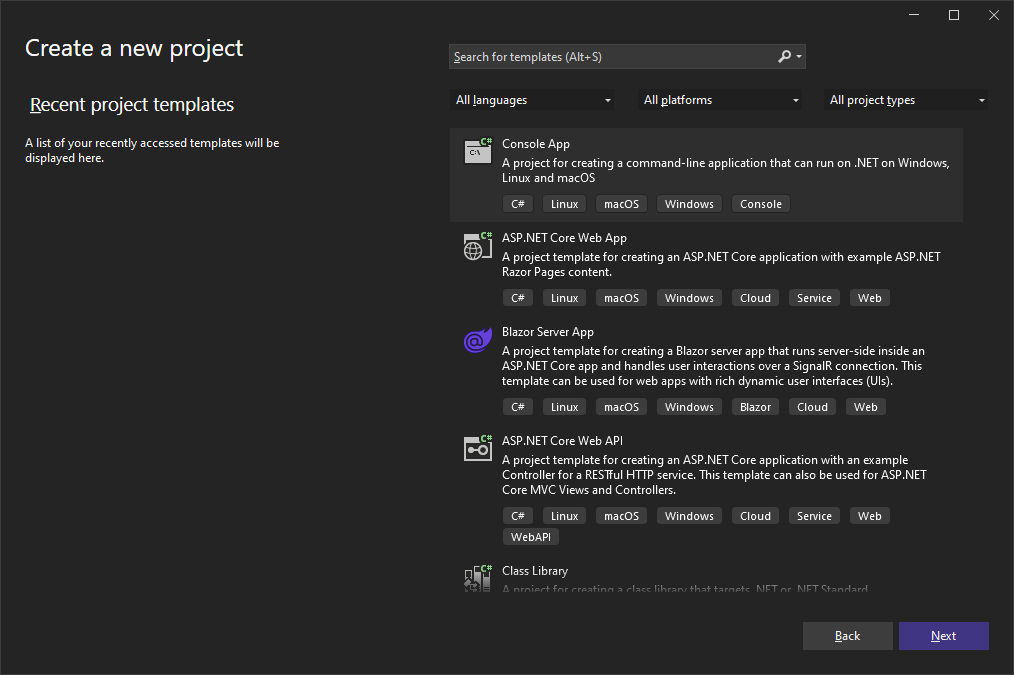The width and height of the screenshot is (1014, 675).
Task: Click the Blazor tag under Blazor Server App
Action: click(x=755, y=406)
